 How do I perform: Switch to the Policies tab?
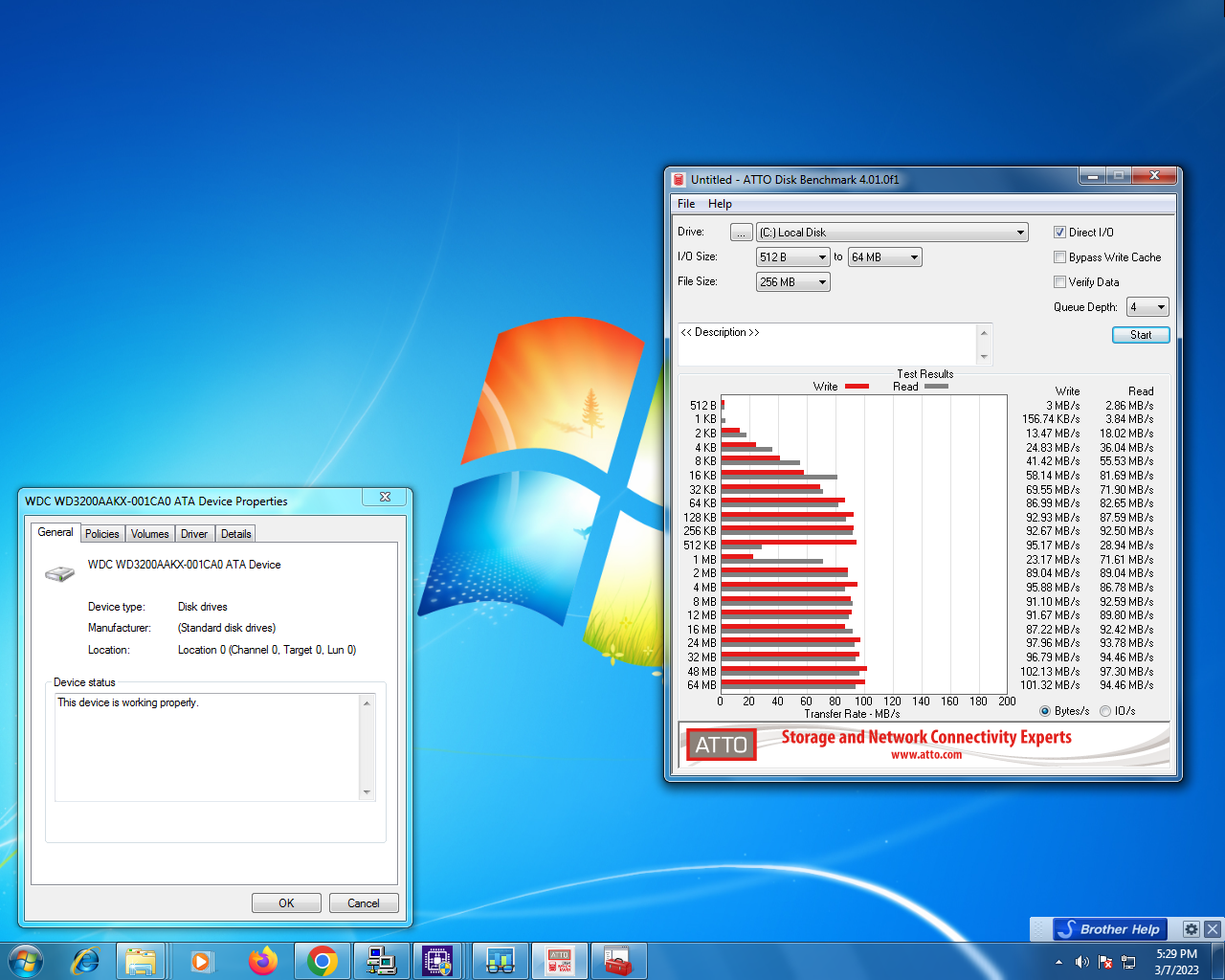pos(102,534)
